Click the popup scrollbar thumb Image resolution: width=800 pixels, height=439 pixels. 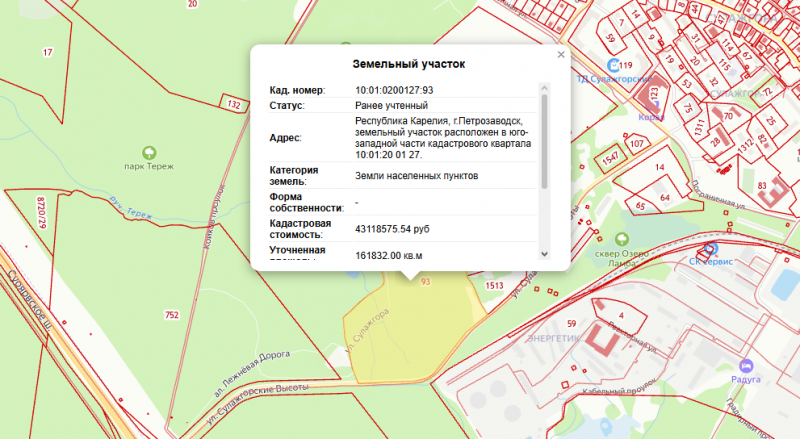(544, 141)
